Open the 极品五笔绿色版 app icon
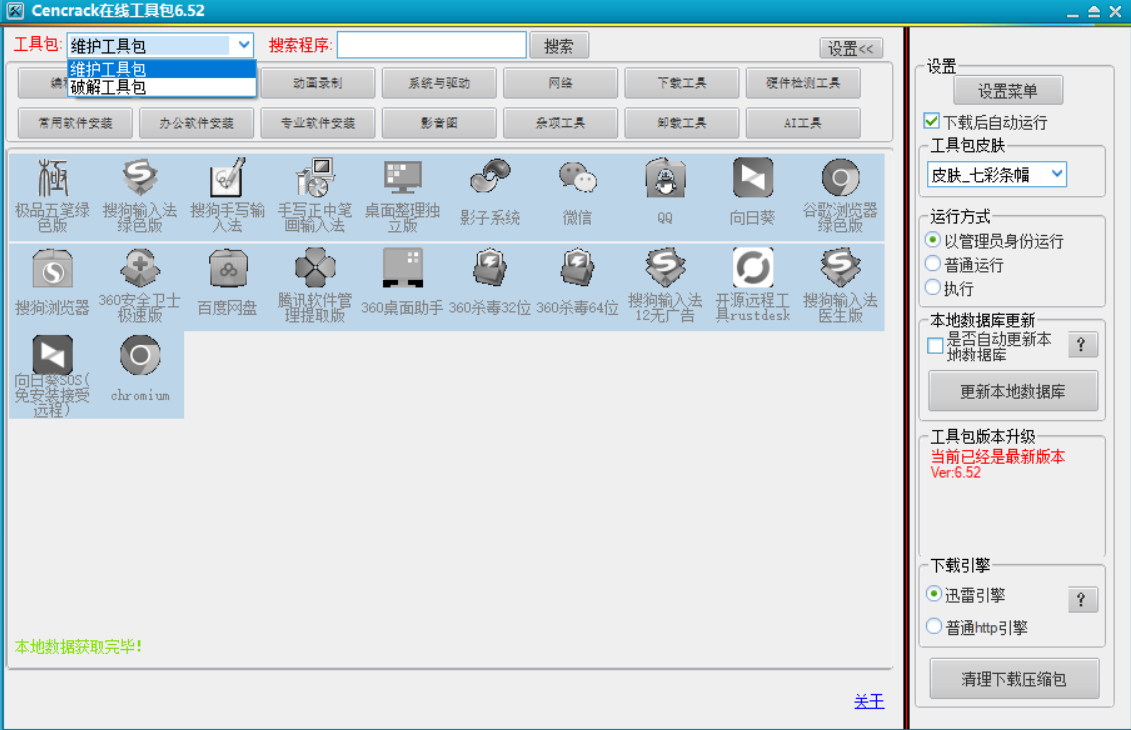Viewport: 1131px width, 730px height. click(x=53, y=177)
